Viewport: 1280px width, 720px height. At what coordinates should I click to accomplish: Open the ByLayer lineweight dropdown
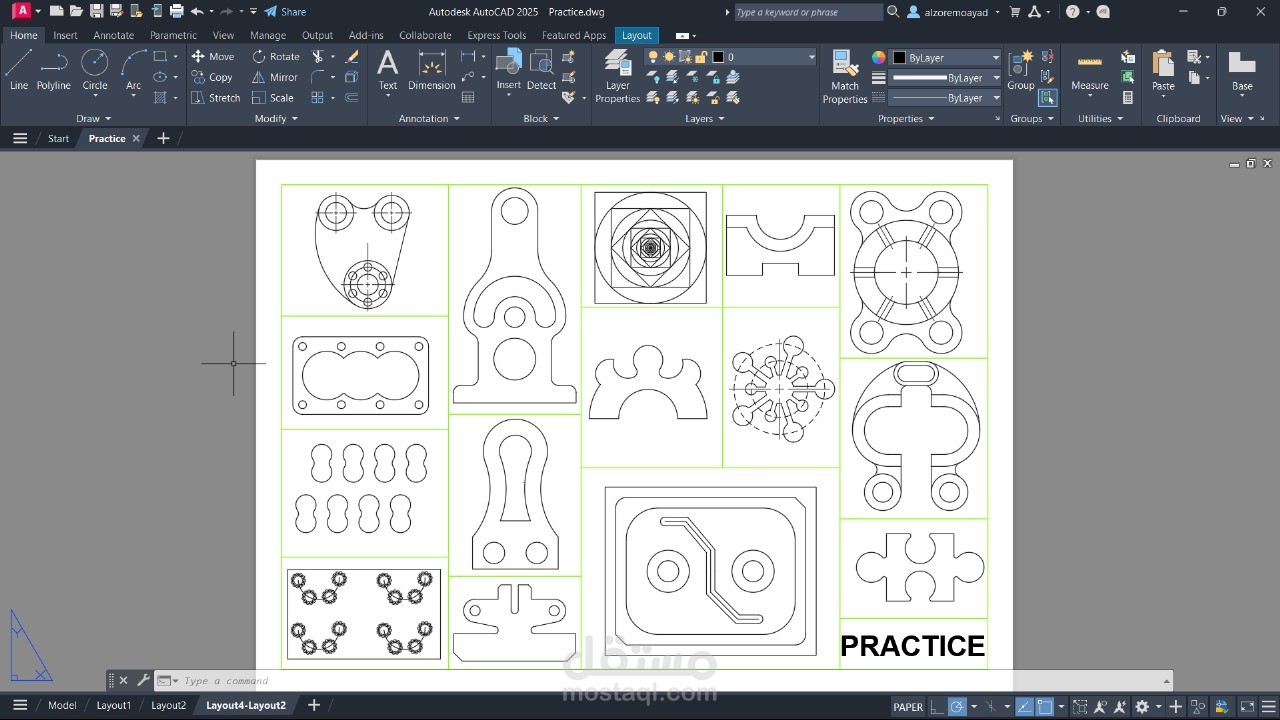pos(995,77)
